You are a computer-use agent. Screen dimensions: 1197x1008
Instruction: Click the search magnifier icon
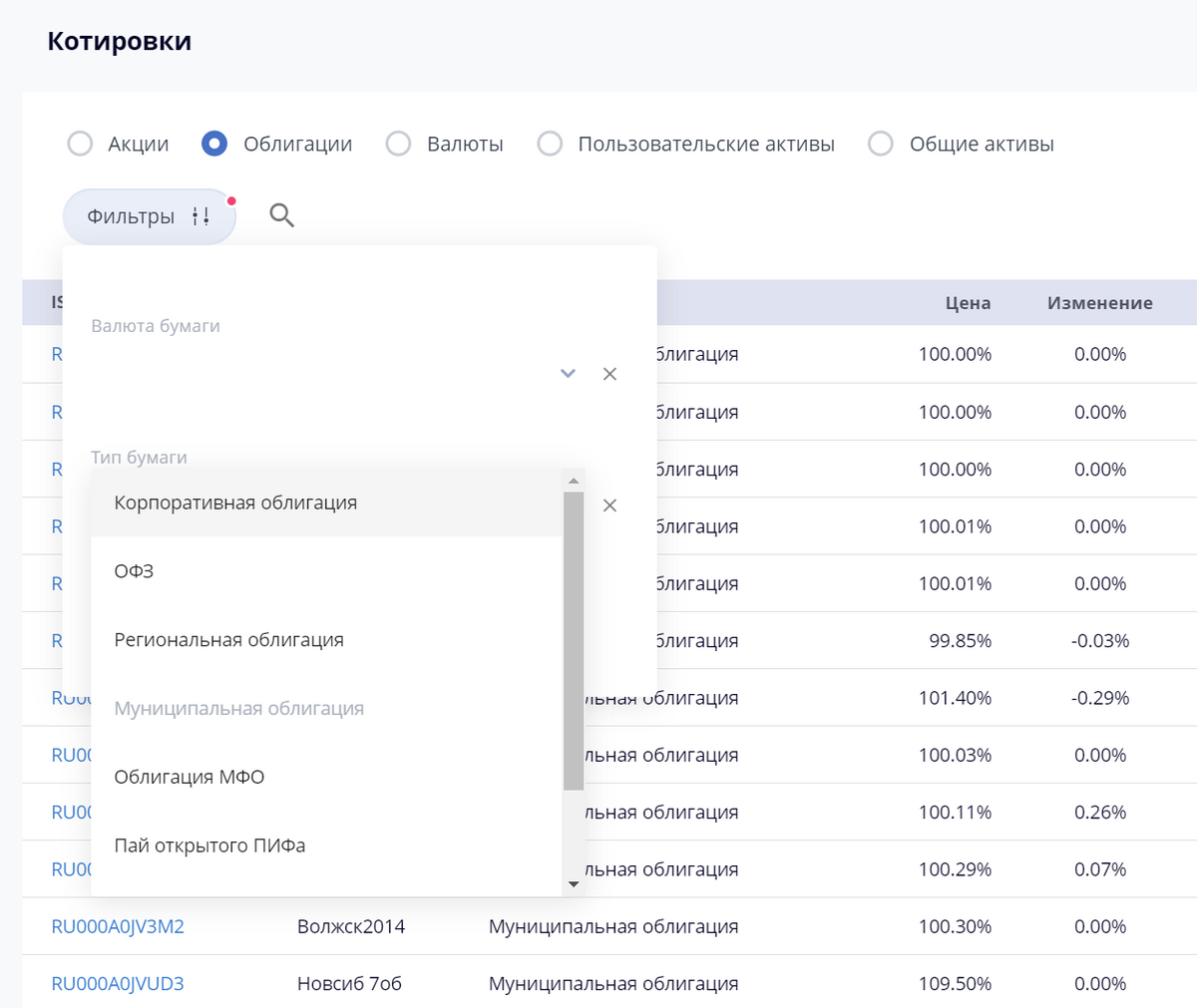coord(281,215)
